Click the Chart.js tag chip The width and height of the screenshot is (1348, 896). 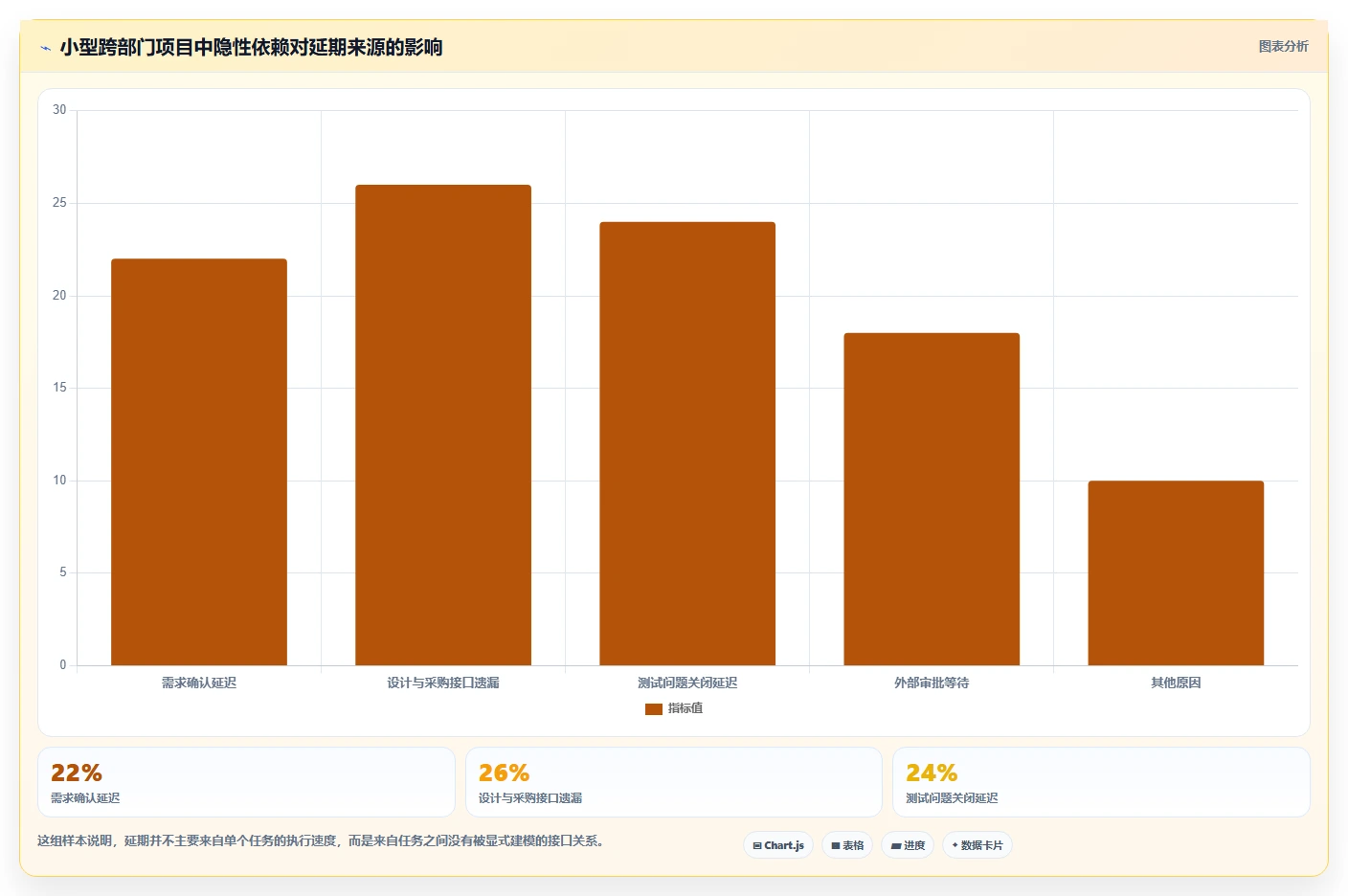(x=778, y=845)
